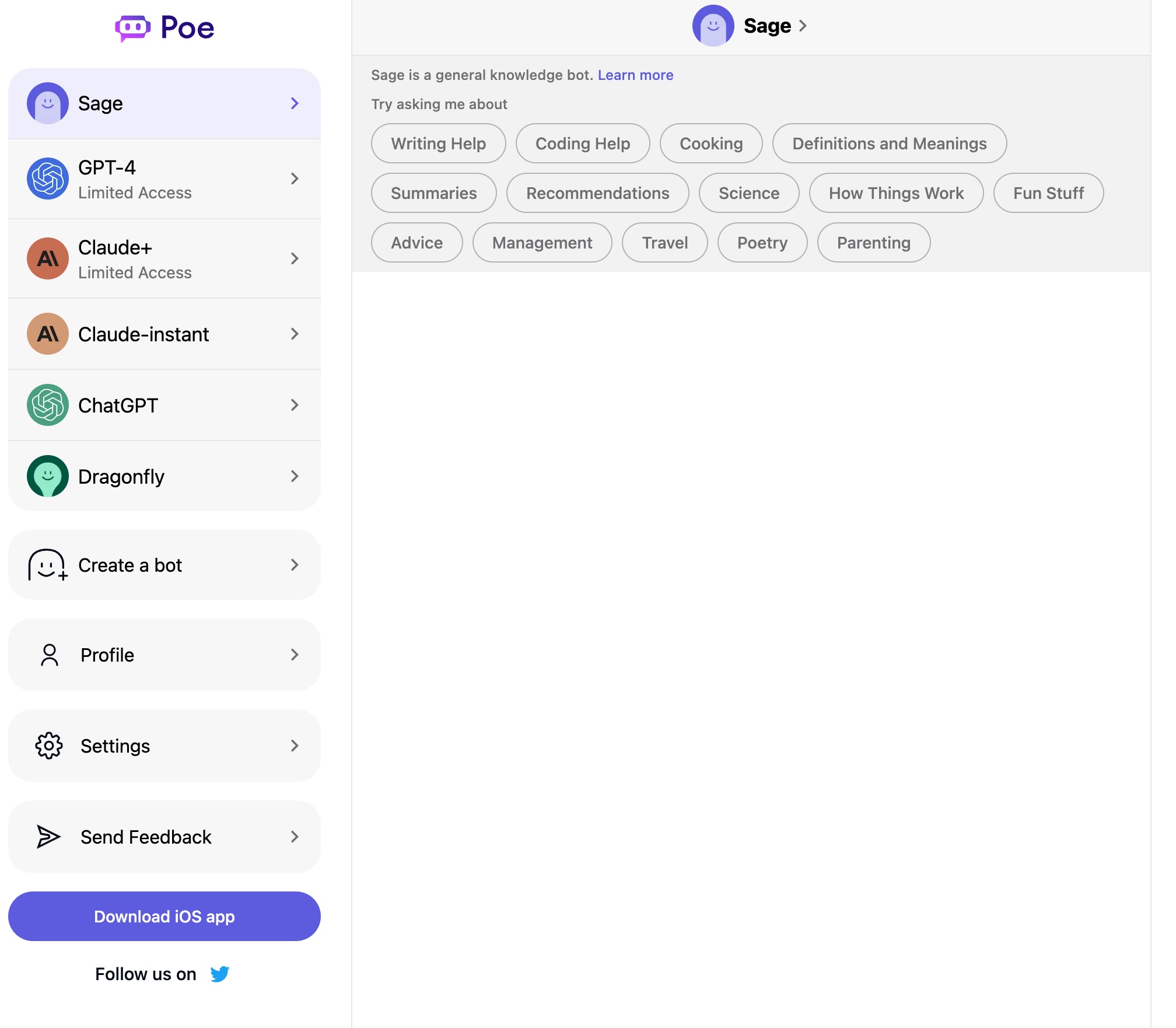Click the chevron next to header Sage
Viewport: 1176px width, 1028px height.
pos(803,26)
